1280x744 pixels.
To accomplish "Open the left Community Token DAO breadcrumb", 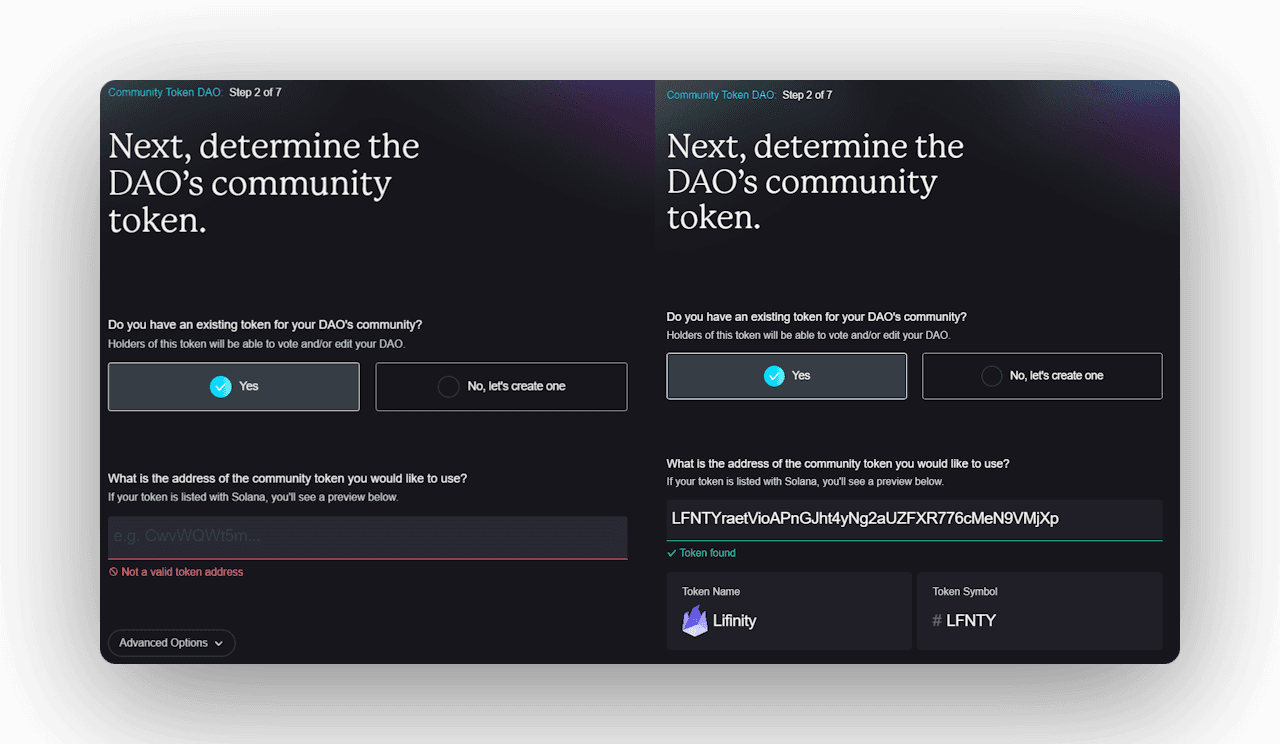I will [165, 92].
